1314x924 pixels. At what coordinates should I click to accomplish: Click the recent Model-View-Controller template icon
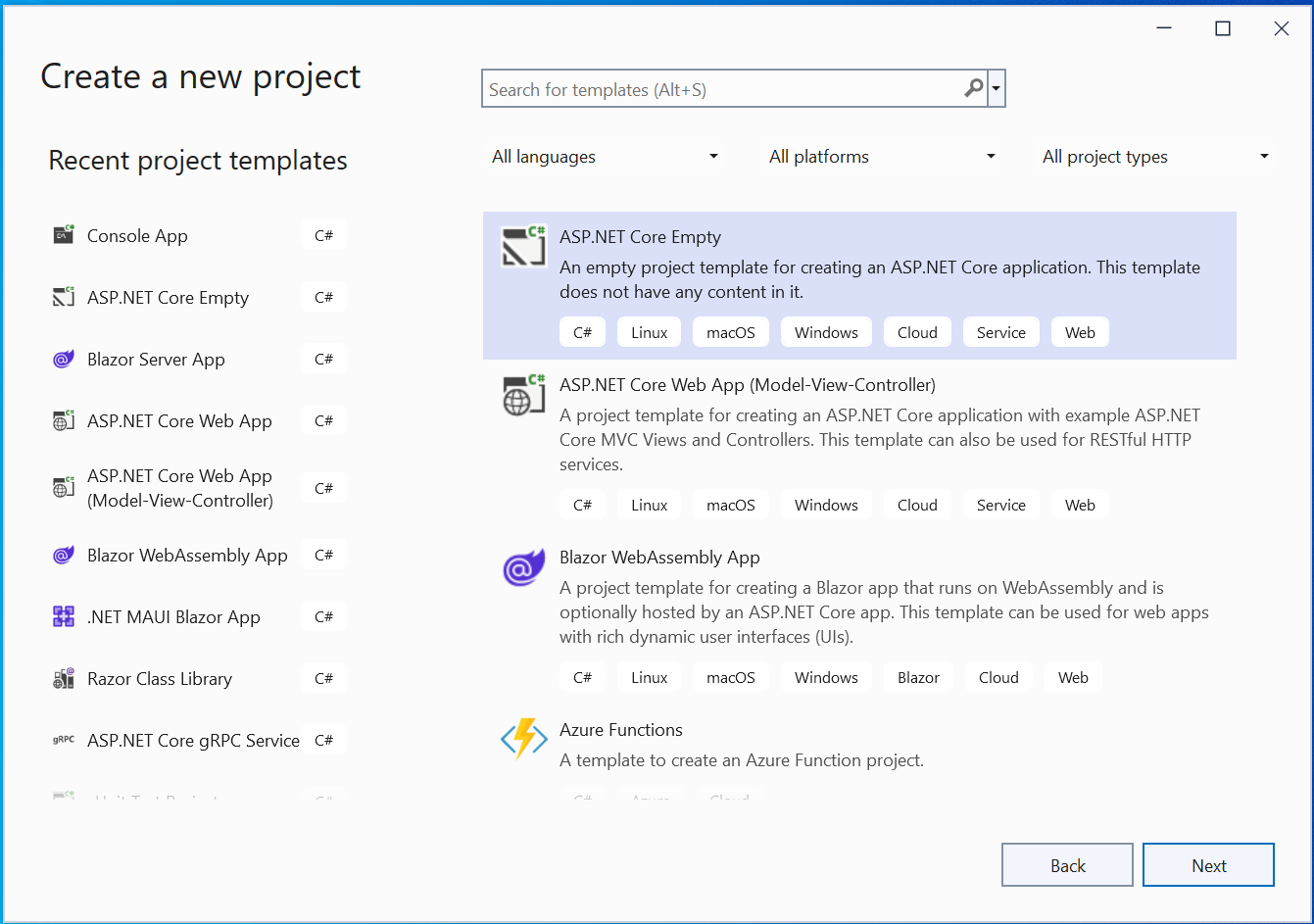point(64,487)
